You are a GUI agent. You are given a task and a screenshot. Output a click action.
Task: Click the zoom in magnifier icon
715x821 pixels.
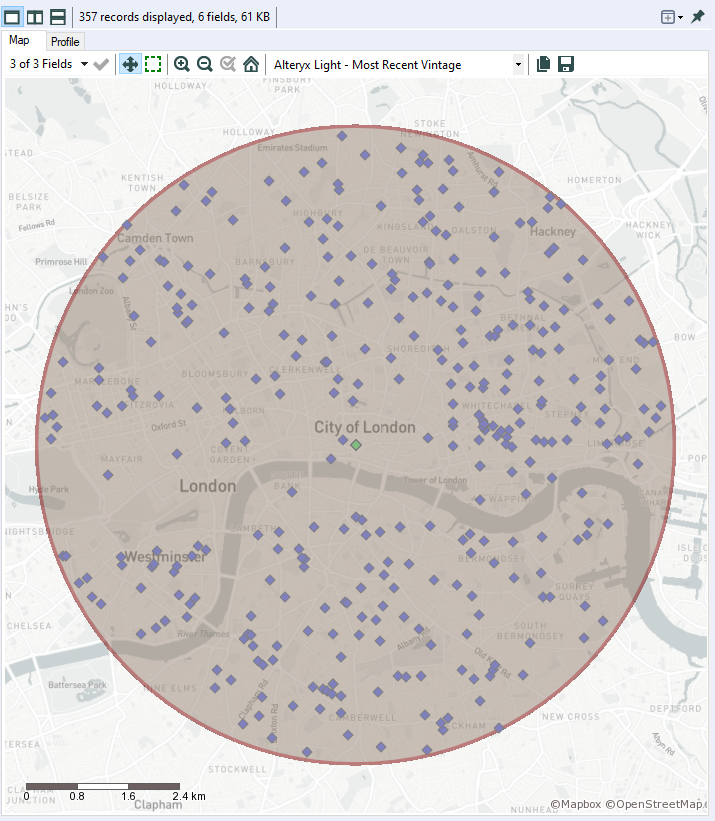point(182,64)
